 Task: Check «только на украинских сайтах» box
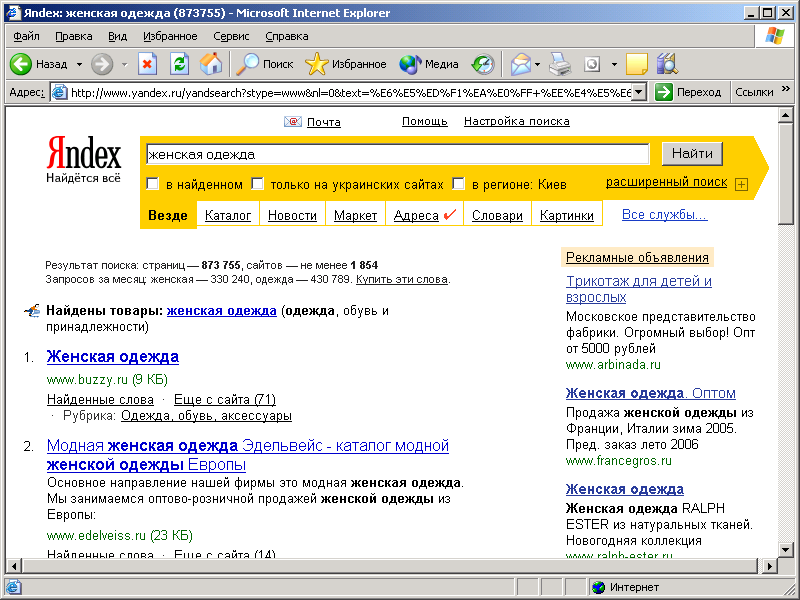click(258, 184)
